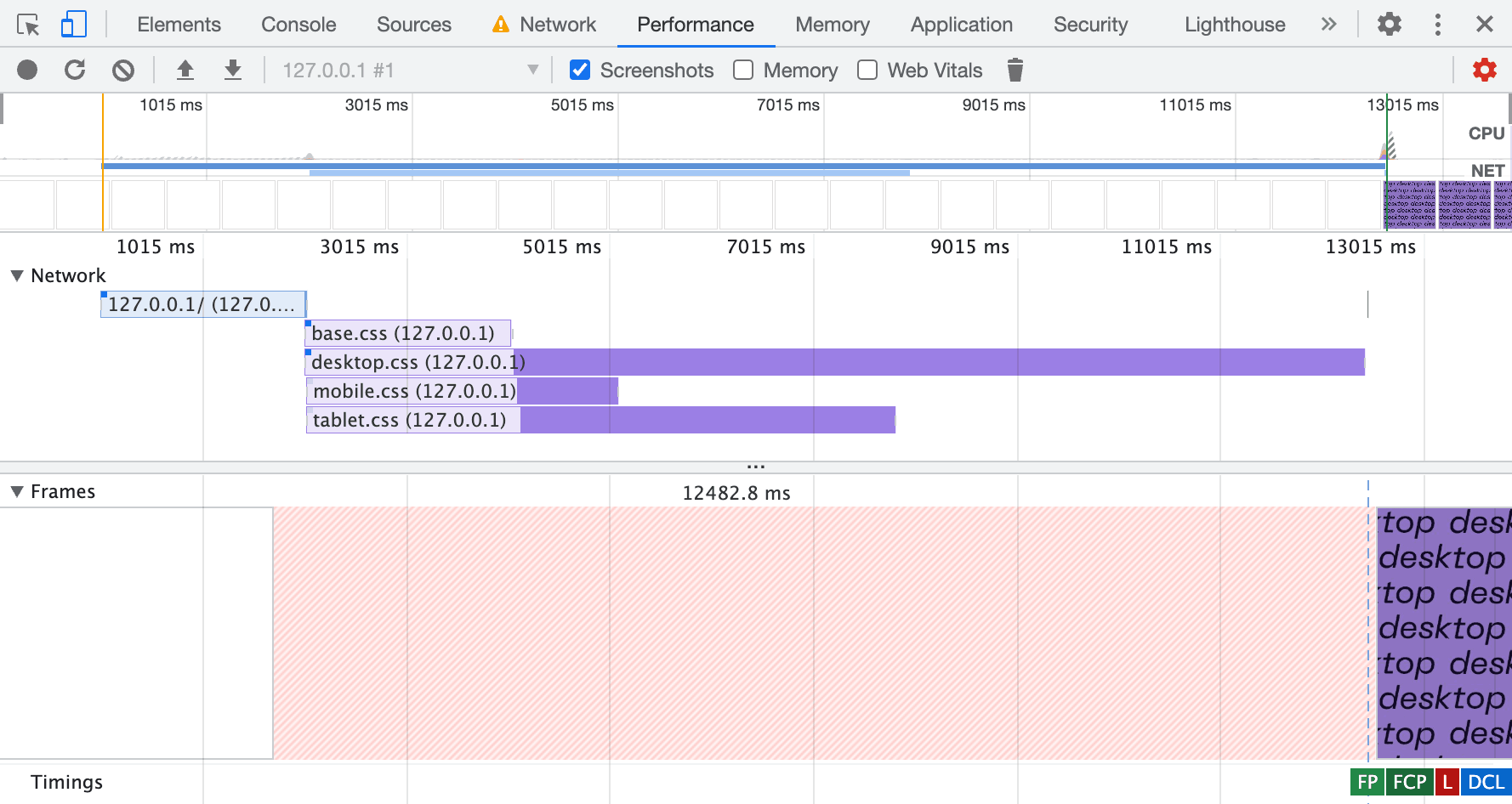Collapse the Frames section triangle
Viewport: 1512px width, 804px height.
click(x=17, y=491)
